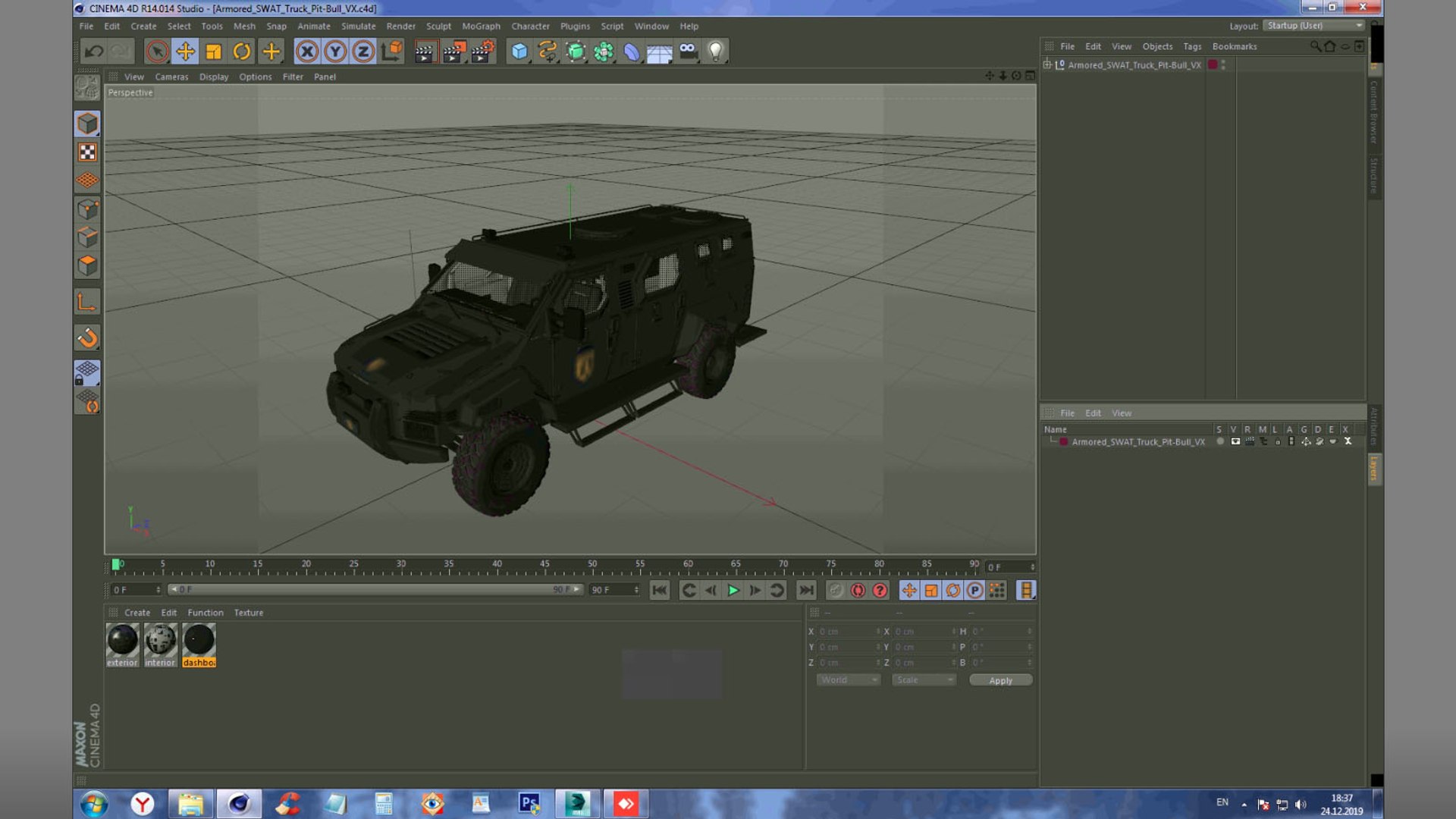Viewport: 1456px width, 819px height.
Task: Switch to Edges mode
Action: click(x=87, y=237)
